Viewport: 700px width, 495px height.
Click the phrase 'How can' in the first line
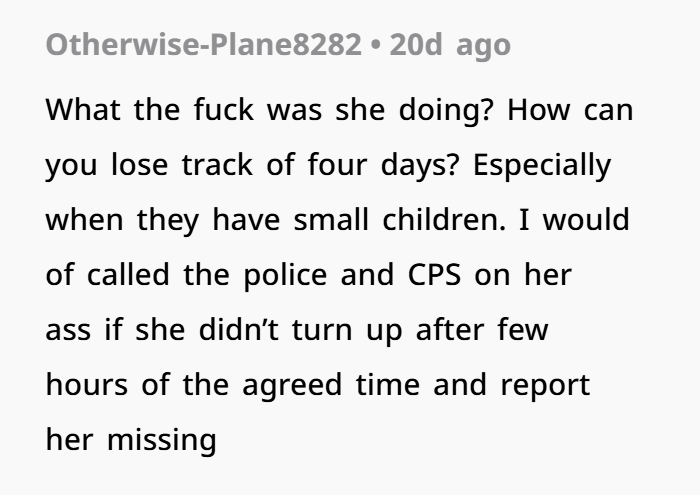tap(570, 110)
